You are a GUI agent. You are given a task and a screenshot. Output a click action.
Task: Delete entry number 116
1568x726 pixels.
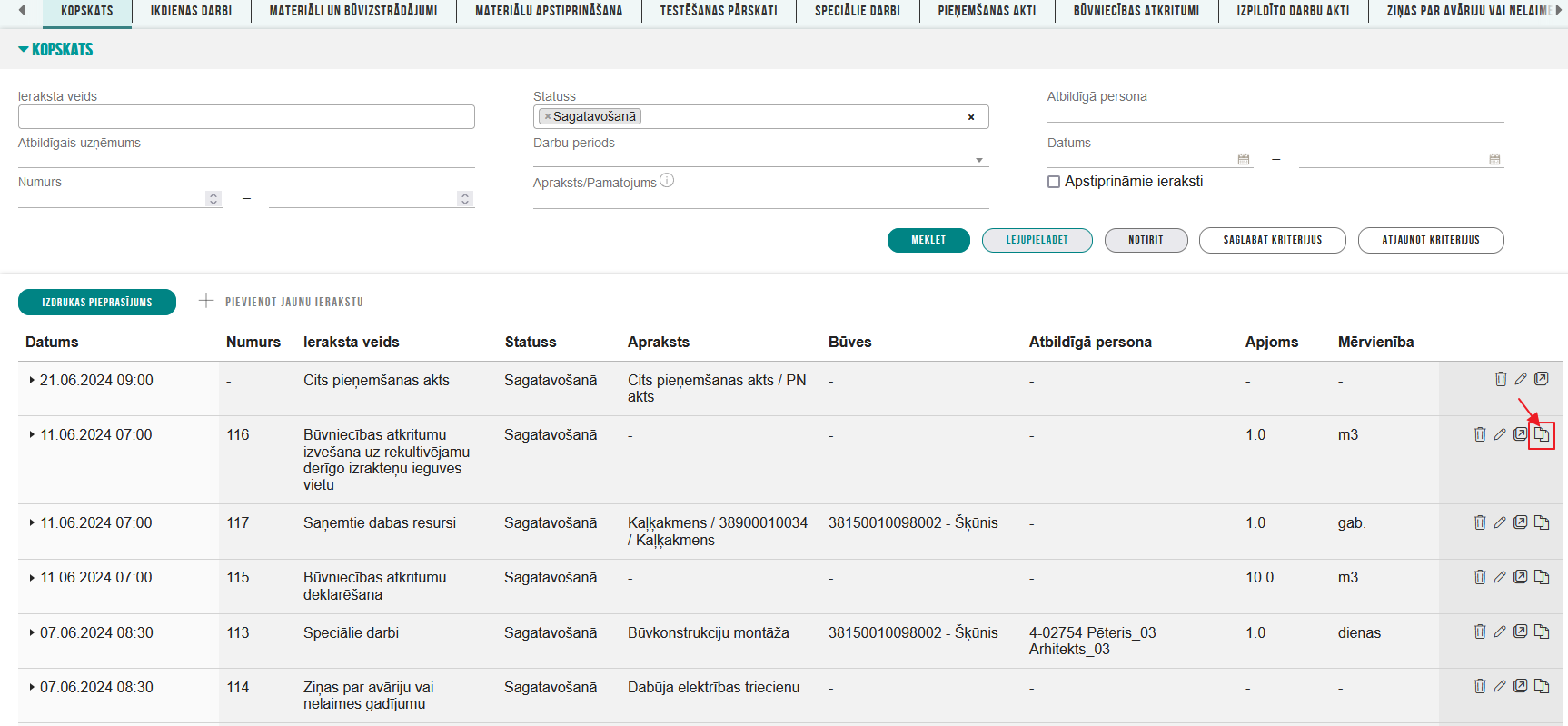tap(1480, 434)
